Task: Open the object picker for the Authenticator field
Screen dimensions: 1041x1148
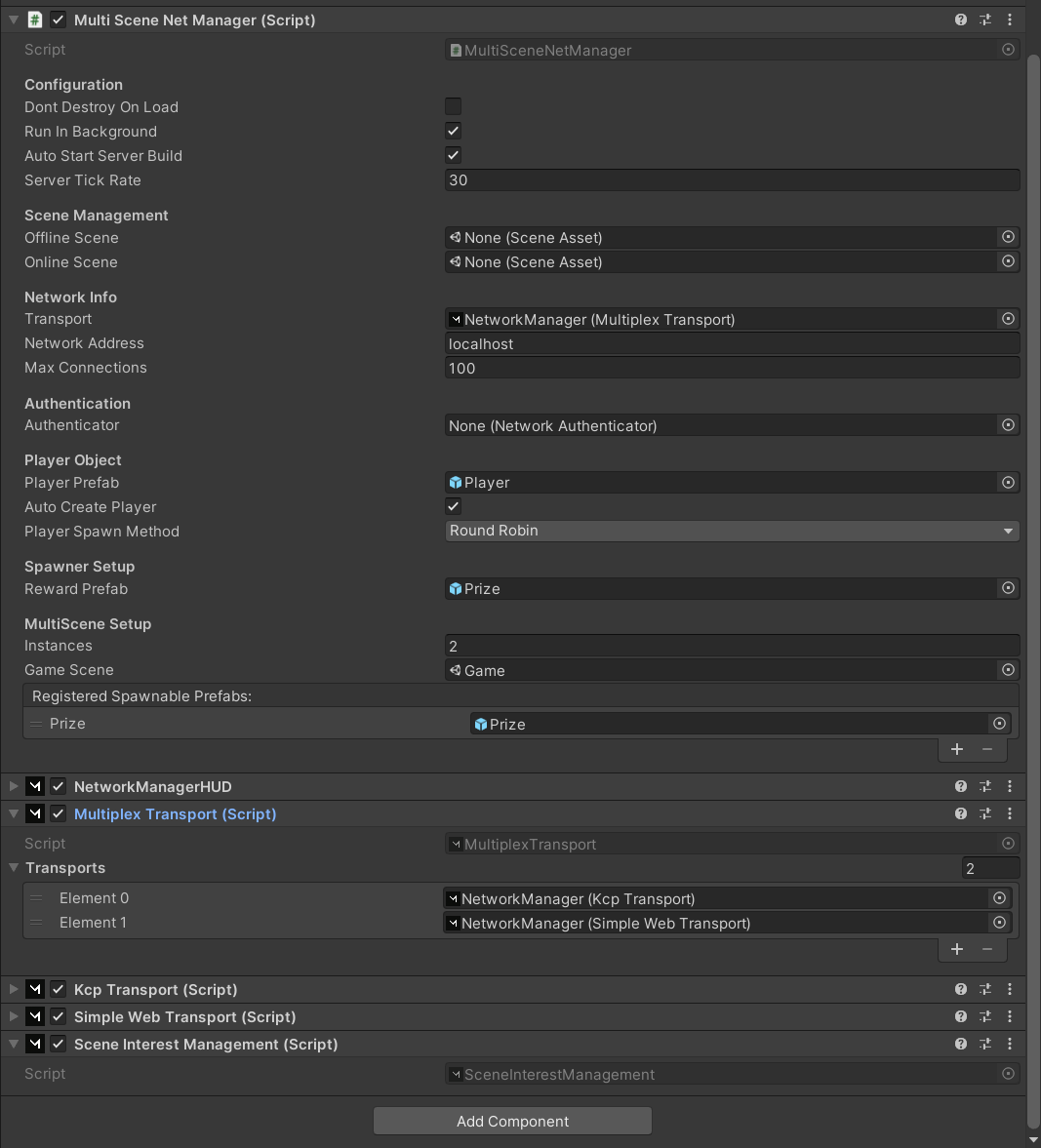Action: pyautogui.click(x=1008, y=424)
